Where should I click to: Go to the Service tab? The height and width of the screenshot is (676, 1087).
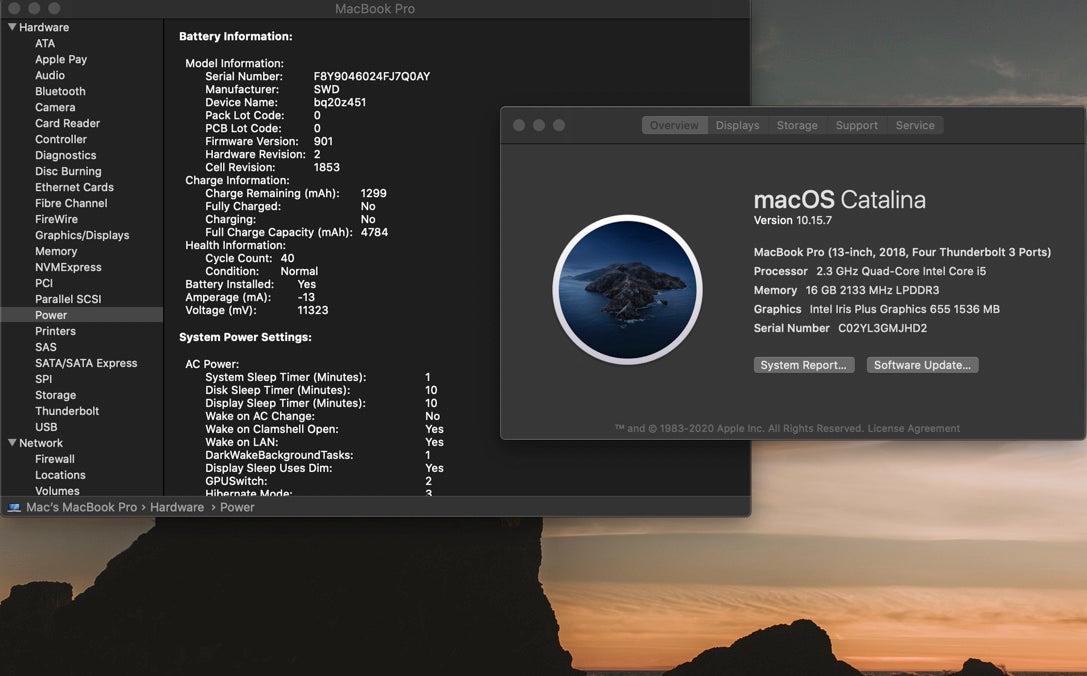point(914,125)
